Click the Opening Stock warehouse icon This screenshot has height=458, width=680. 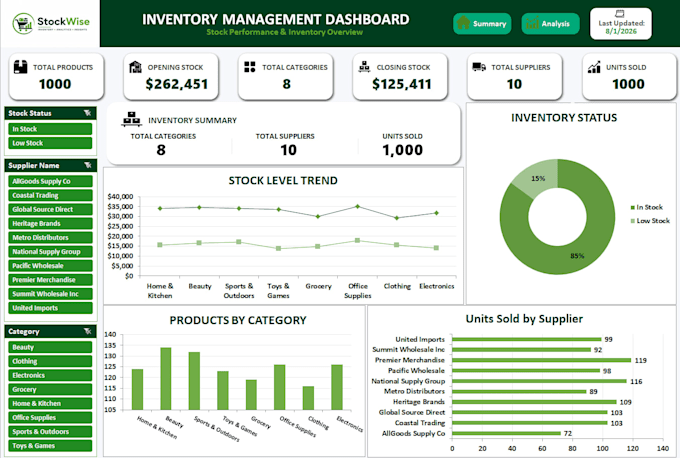(135, 67)
